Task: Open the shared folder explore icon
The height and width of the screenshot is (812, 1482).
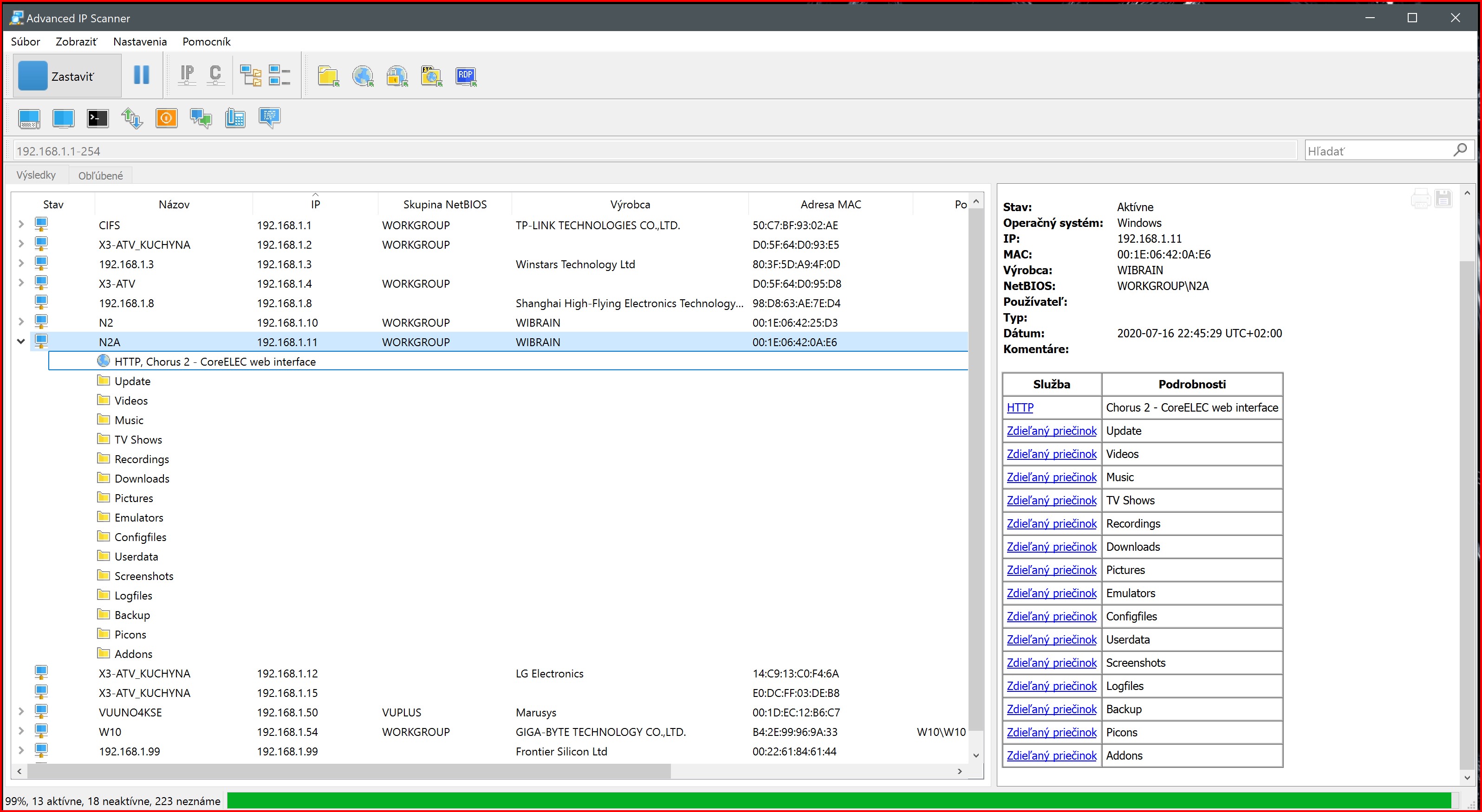Action: pos(328,75)
